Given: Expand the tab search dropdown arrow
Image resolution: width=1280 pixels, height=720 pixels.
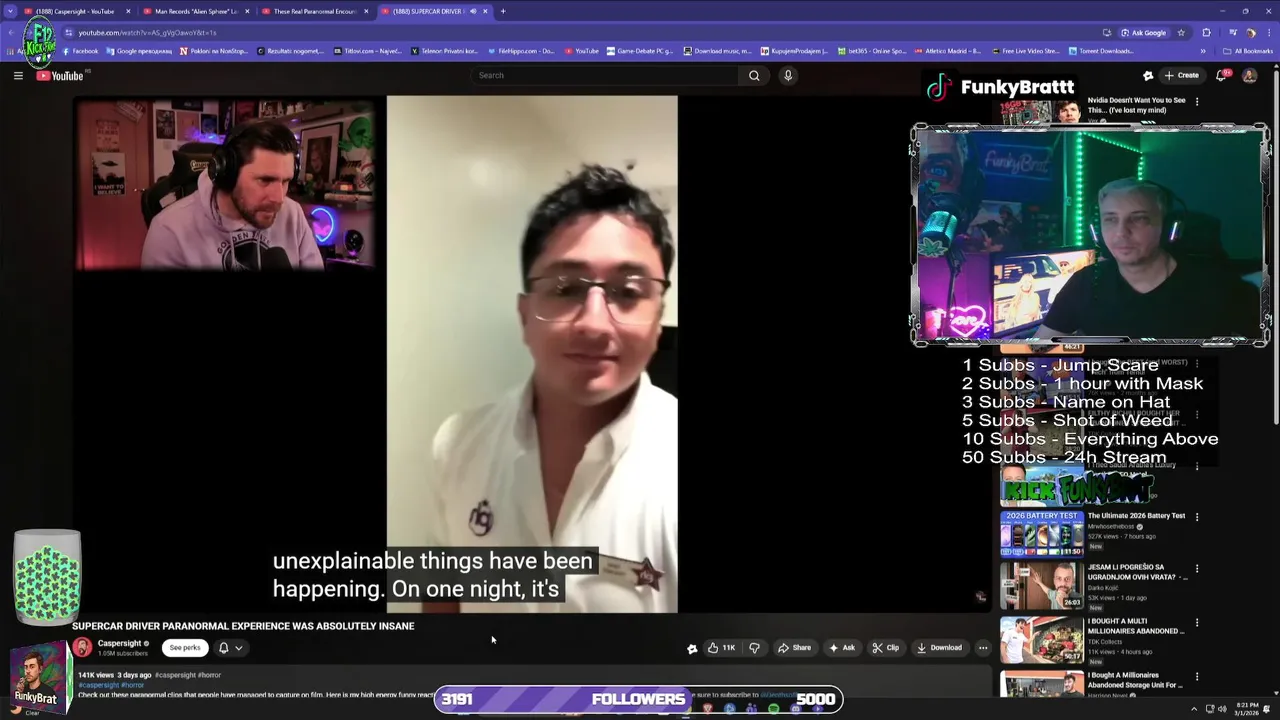Looking at the screenshot, I should point(11,11).
